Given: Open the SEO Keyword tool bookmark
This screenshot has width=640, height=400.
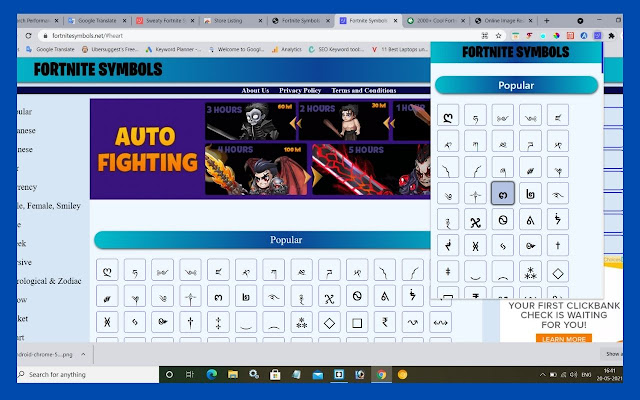Looking at the screenshot, I should 336,49.
